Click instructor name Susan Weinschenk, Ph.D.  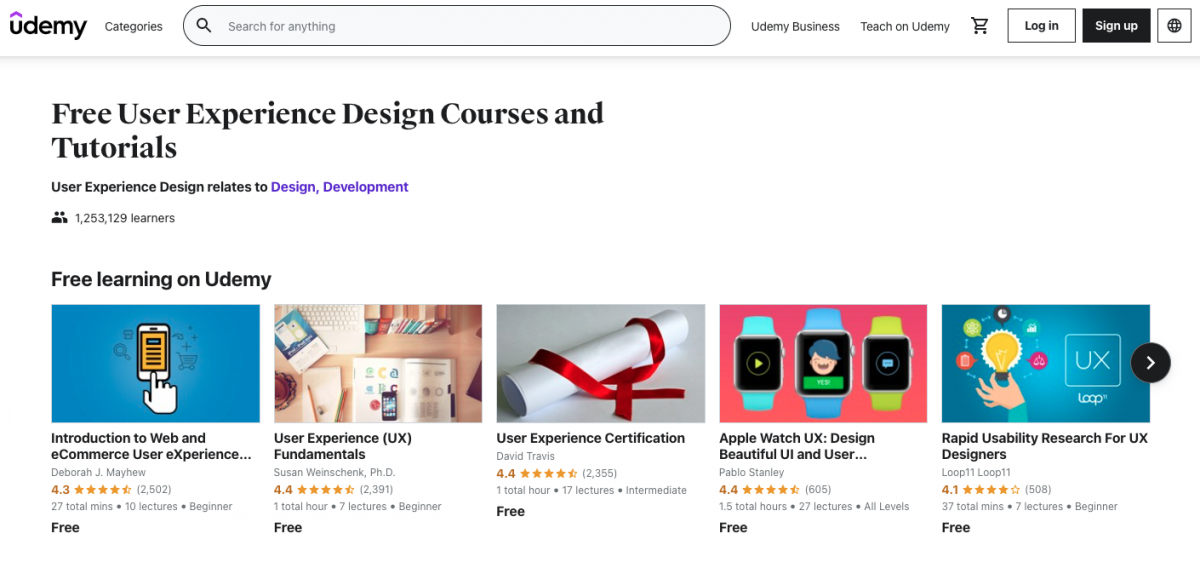point(334,472)
